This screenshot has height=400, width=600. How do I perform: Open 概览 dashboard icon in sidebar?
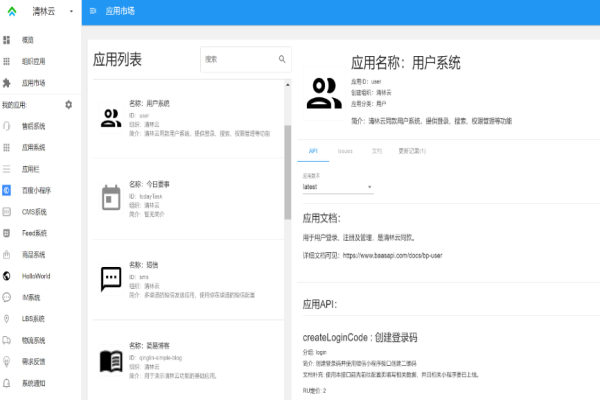tap(7, 40)
